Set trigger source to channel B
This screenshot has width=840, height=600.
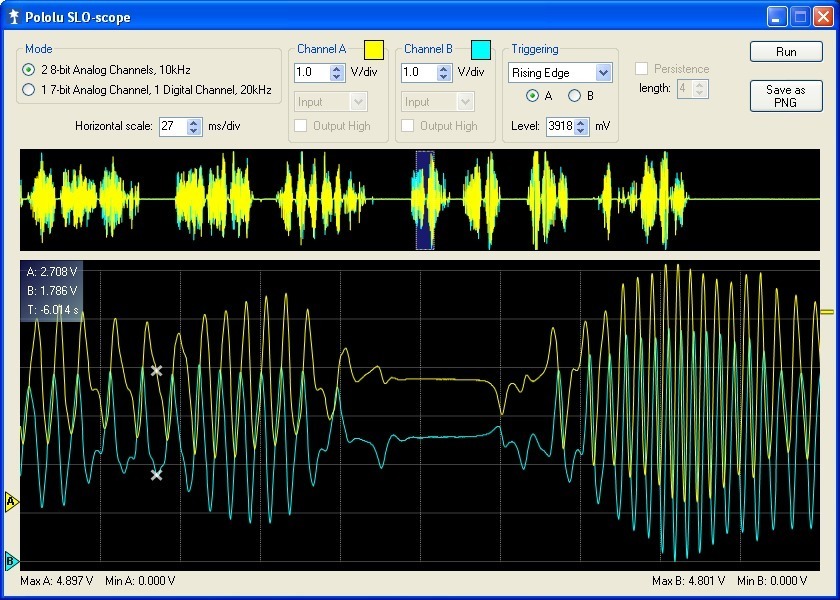point(574,96)
